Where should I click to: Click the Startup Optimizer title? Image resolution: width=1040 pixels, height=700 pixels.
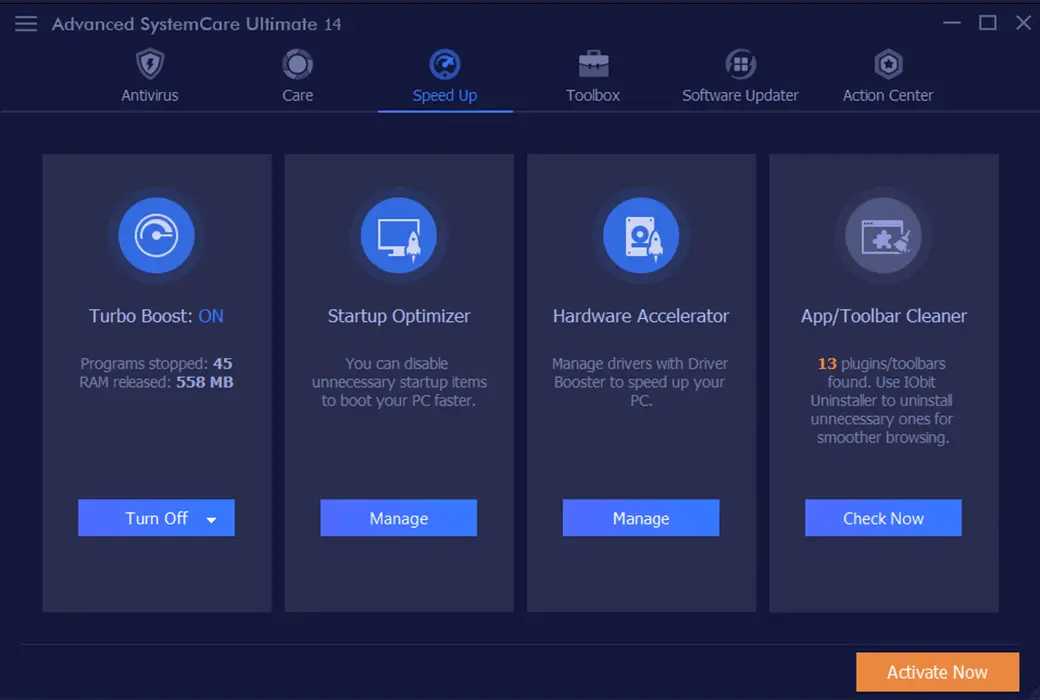(x=399, y=316)
